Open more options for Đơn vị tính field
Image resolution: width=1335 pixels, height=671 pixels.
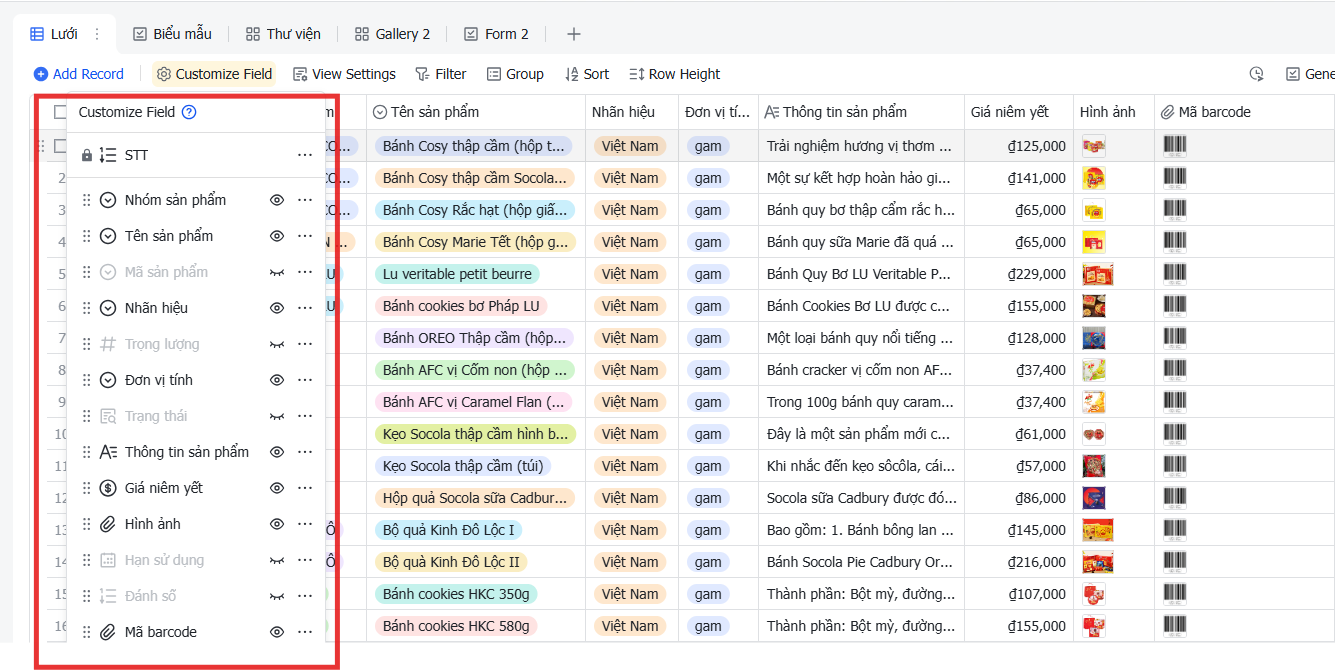coord(305,380)
